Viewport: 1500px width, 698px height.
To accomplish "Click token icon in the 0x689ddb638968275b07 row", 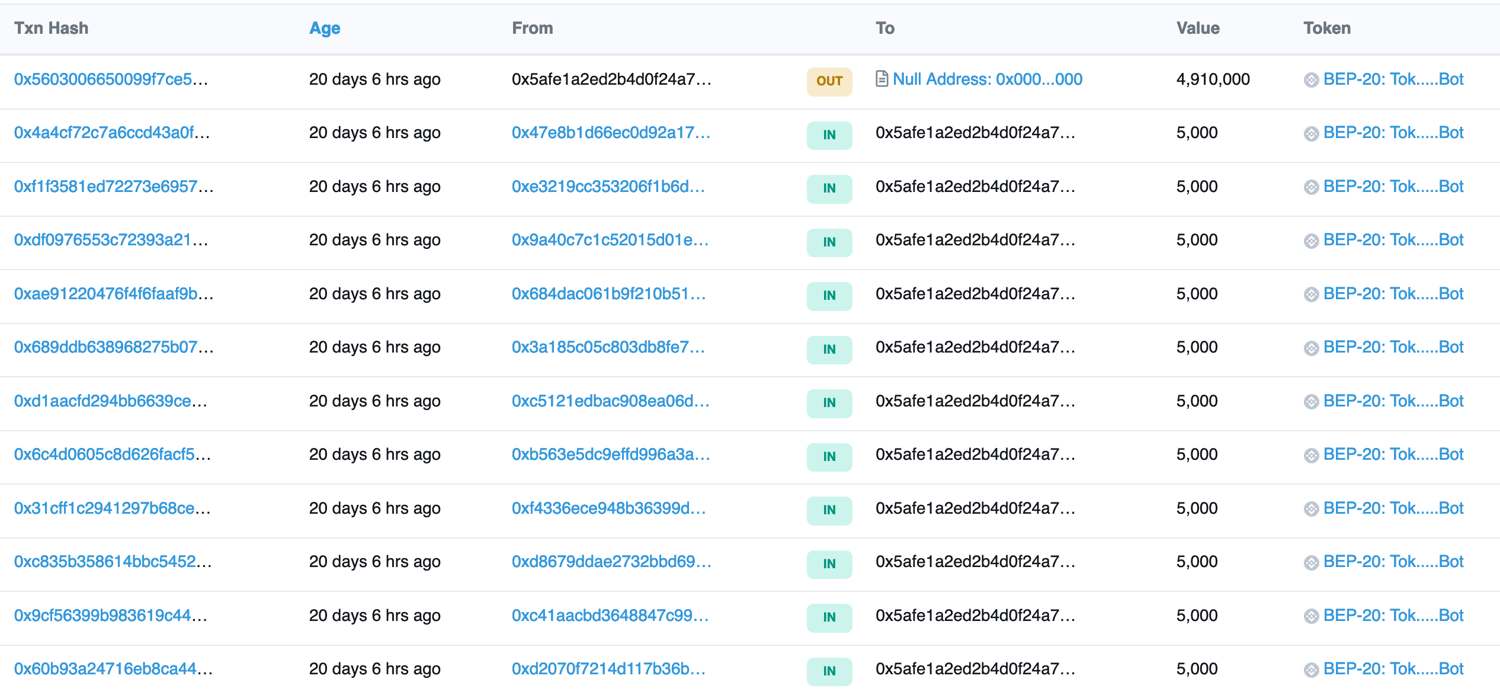I will click(x=1311, y=348).
